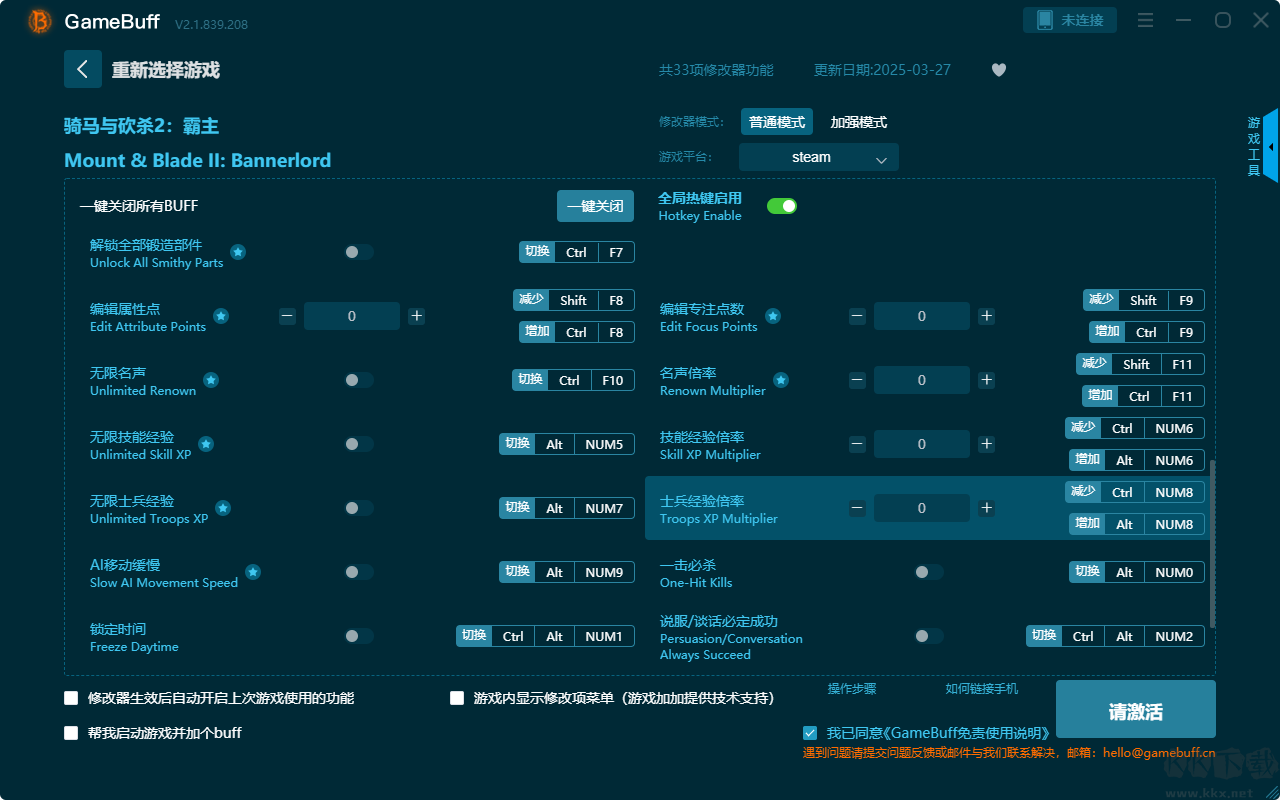
Task: Check 游戏内显示修改项菜单 checkbox
Action: 457,698
